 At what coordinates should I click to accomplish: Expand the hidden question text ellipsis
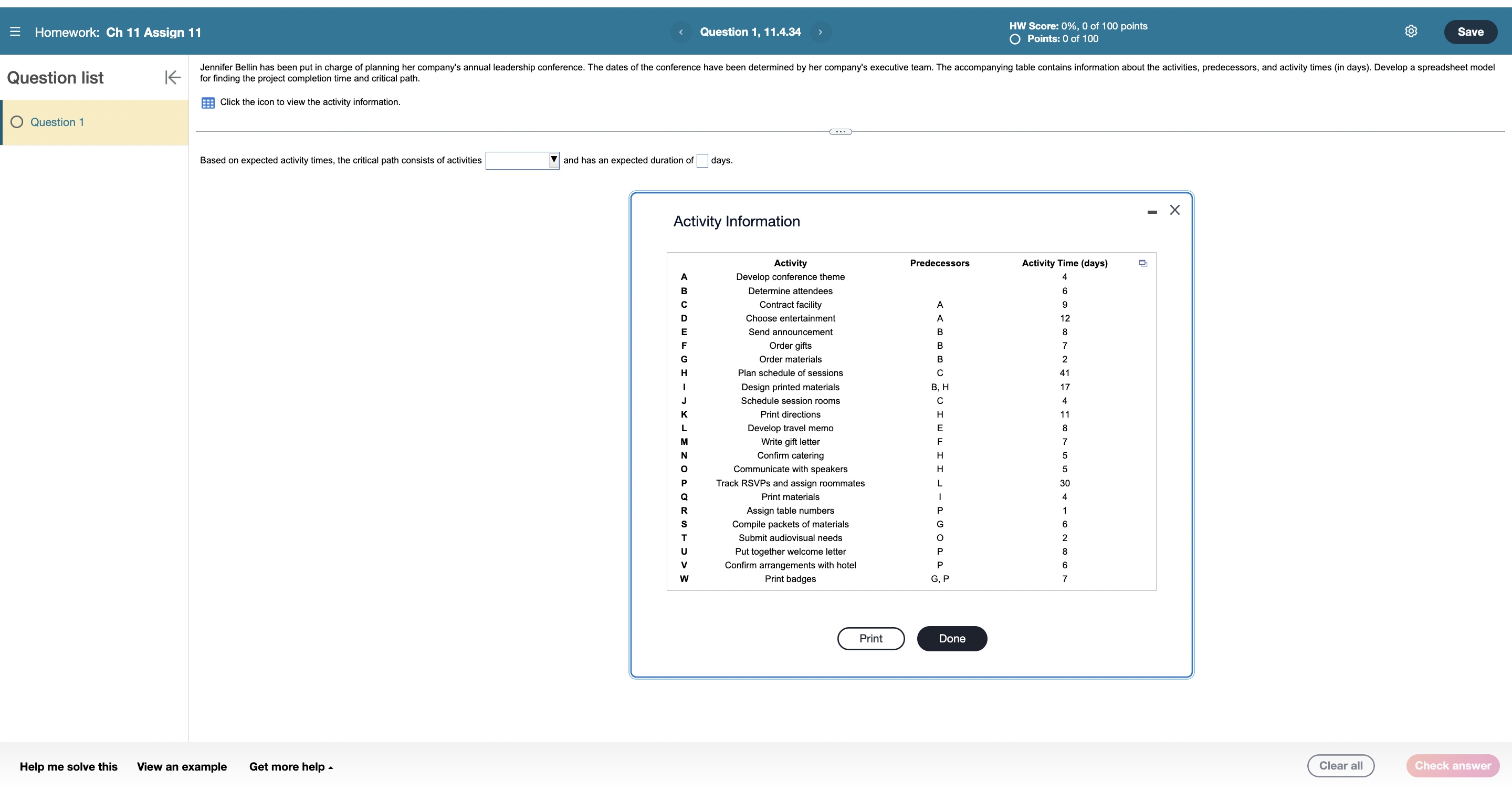pos(840,131)
